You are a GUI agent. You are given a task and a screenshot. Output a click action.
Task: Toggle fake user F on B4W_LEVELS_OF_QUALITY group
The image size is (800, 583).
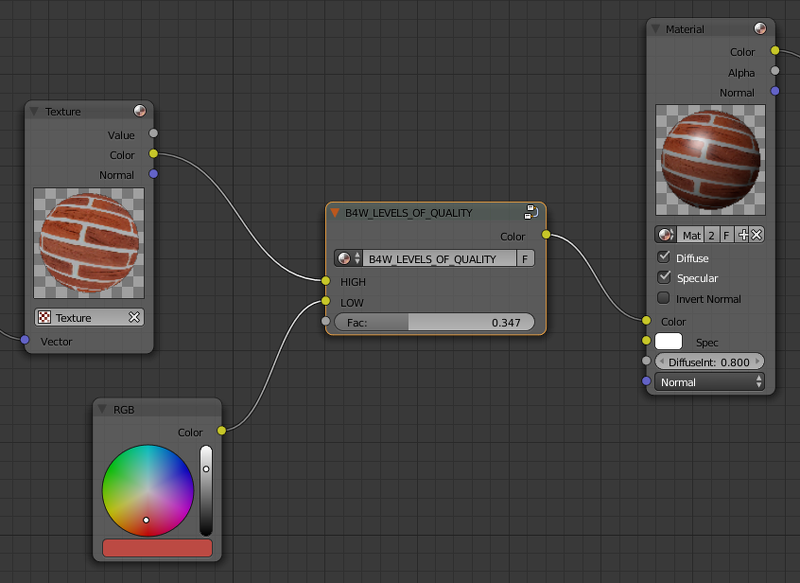coord(525,259)
